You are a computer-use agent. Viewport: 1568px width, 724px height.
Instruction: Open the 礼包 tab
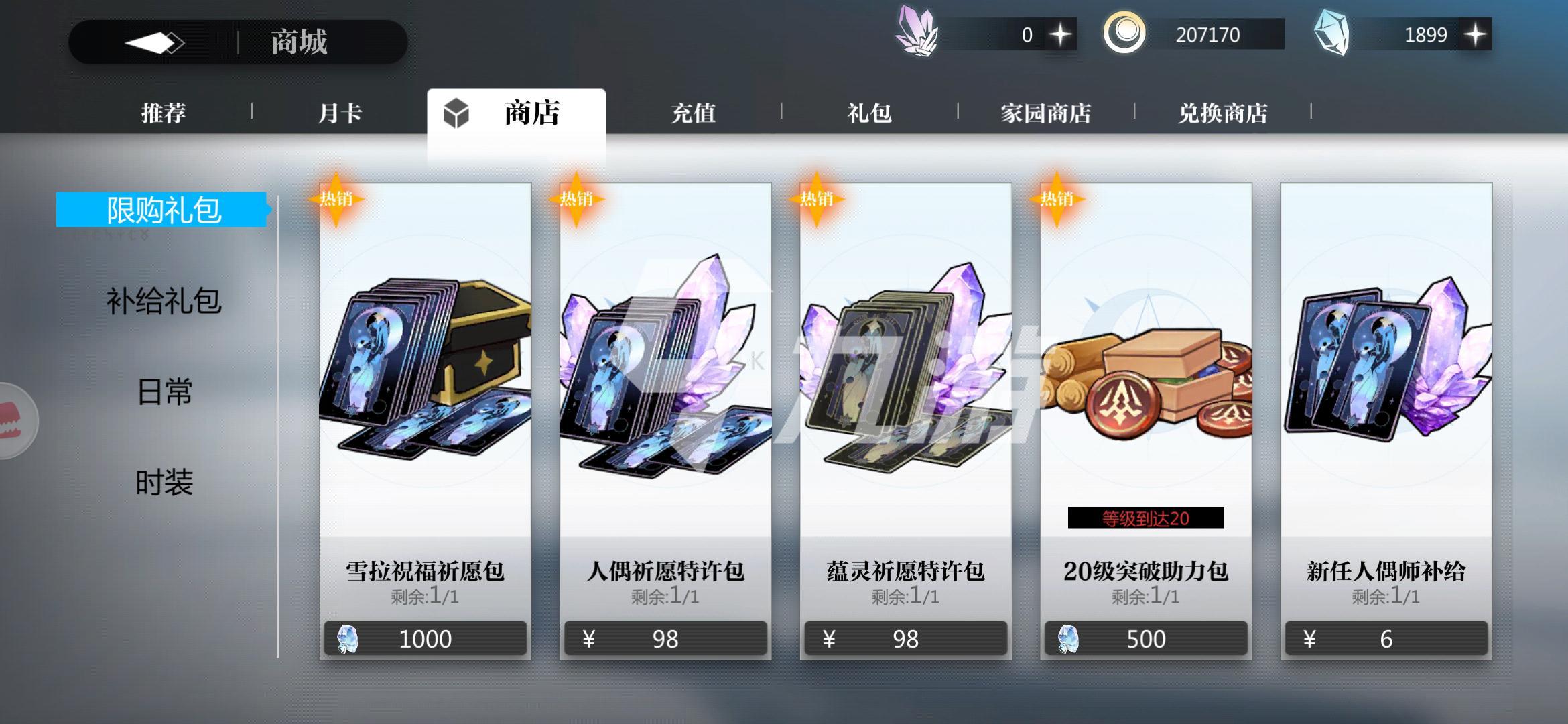tap(870, 113)
